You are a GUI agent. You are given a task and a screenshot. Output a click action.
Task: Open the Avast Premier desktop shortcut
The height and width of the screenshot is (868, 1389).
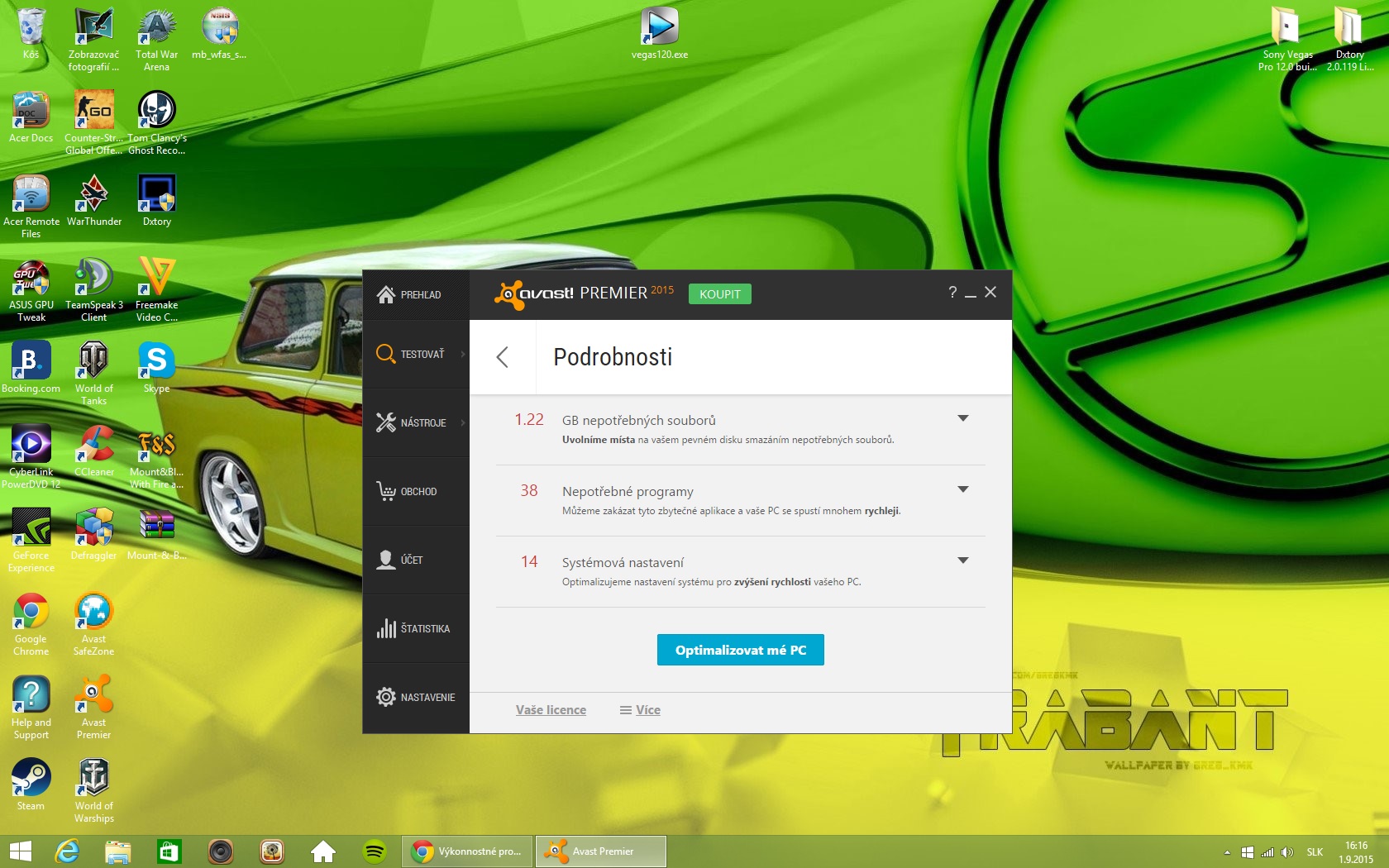pyautogui.click(x=93, y=708)
